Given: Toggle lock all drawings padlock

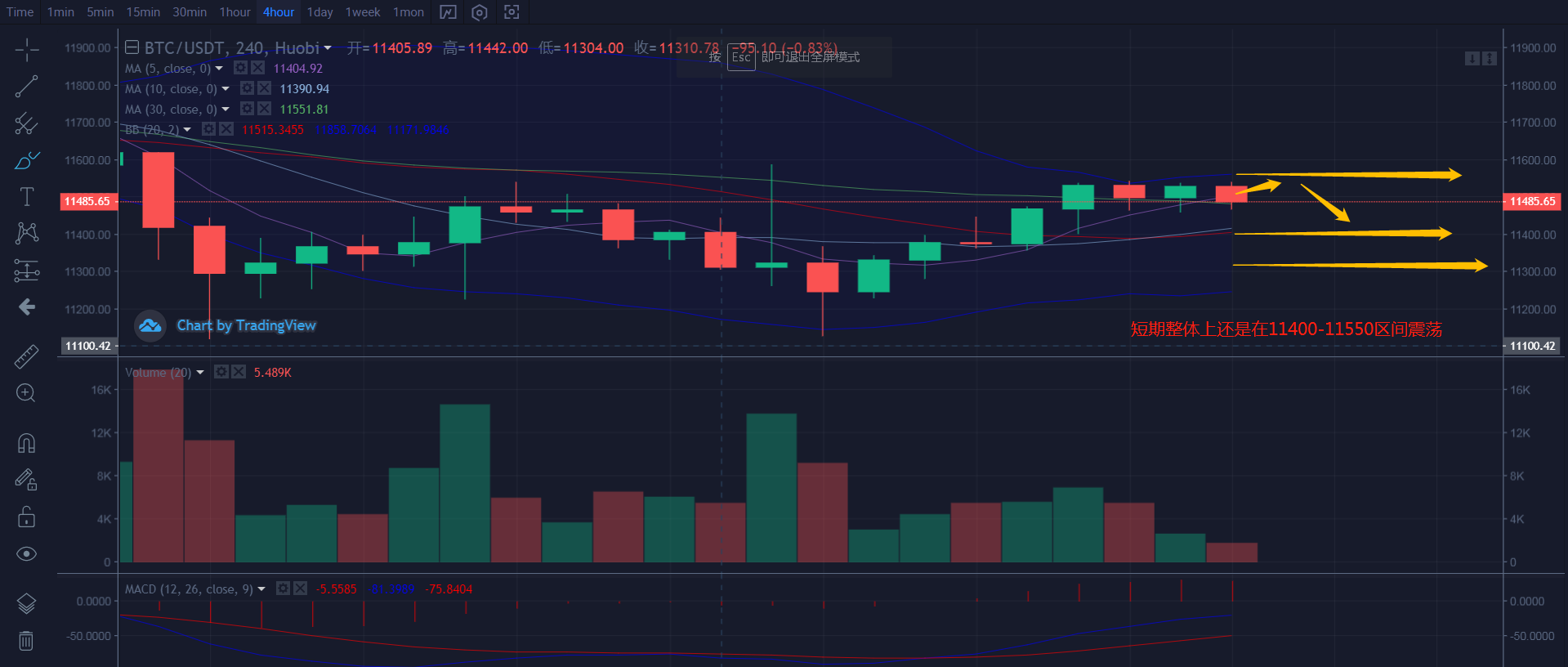Looking at the screenshot, I should (x=26, y=517).
